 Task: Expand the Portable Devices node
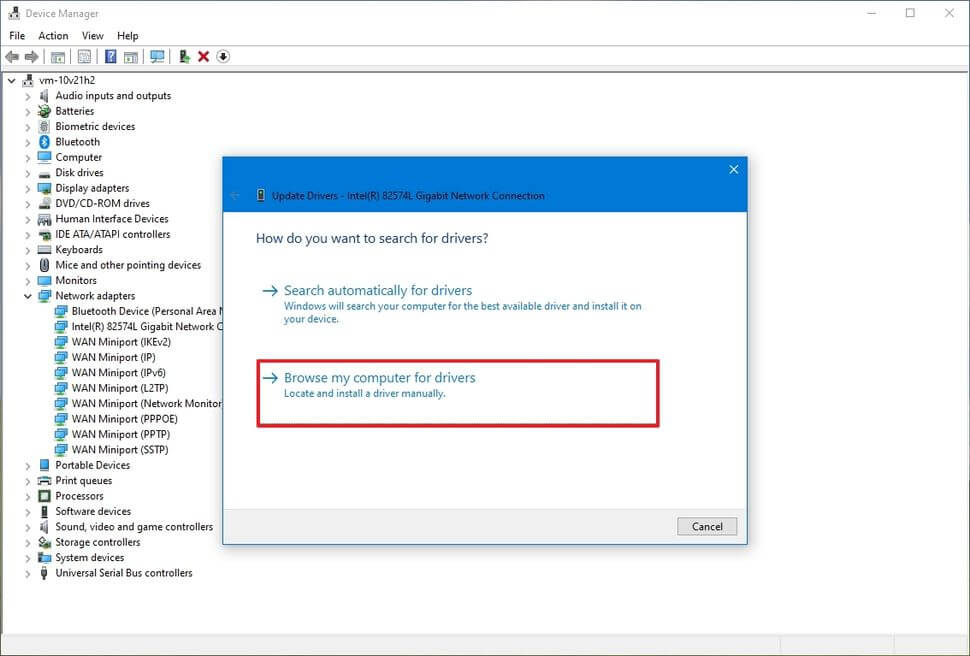point(28,465)
